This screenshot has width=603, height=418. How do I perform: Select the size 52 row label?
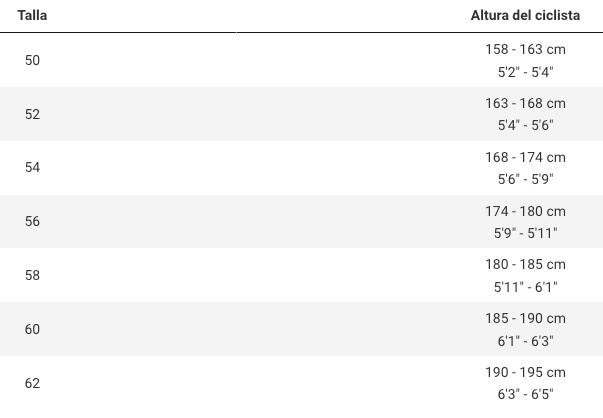click(32, 114)
